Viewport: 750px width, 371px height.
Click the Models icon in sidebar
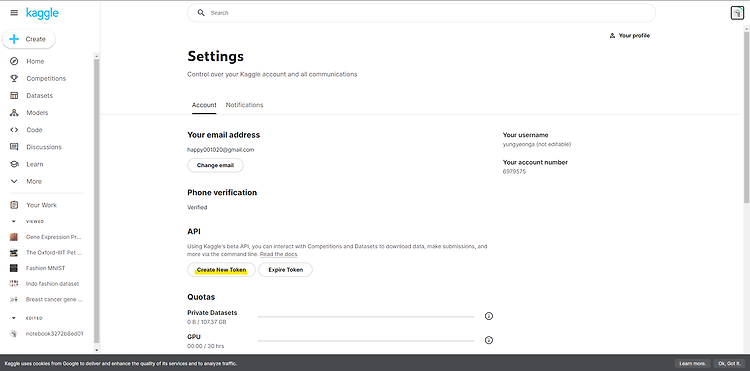[x=14, y=113]
